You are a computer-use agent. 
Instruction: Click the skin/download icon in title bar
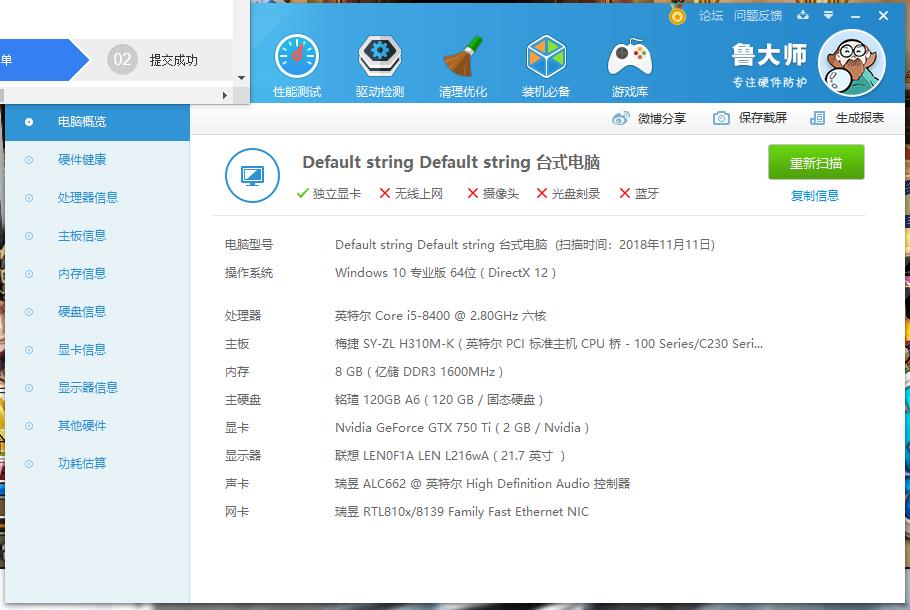[803, 15]
